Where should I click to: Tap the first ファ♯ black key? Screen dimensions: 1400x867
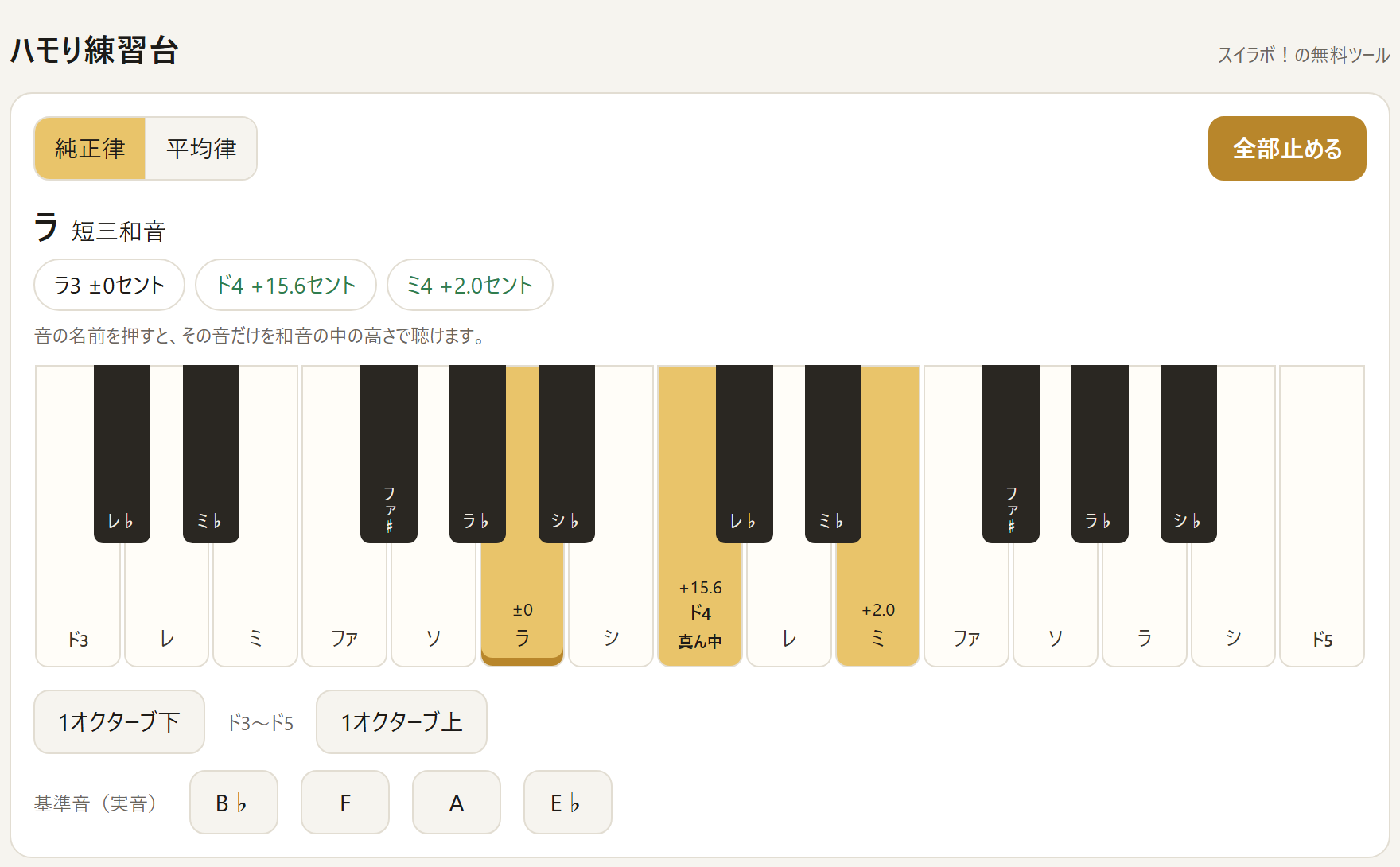pyautogui.click(x=389, y=453)
